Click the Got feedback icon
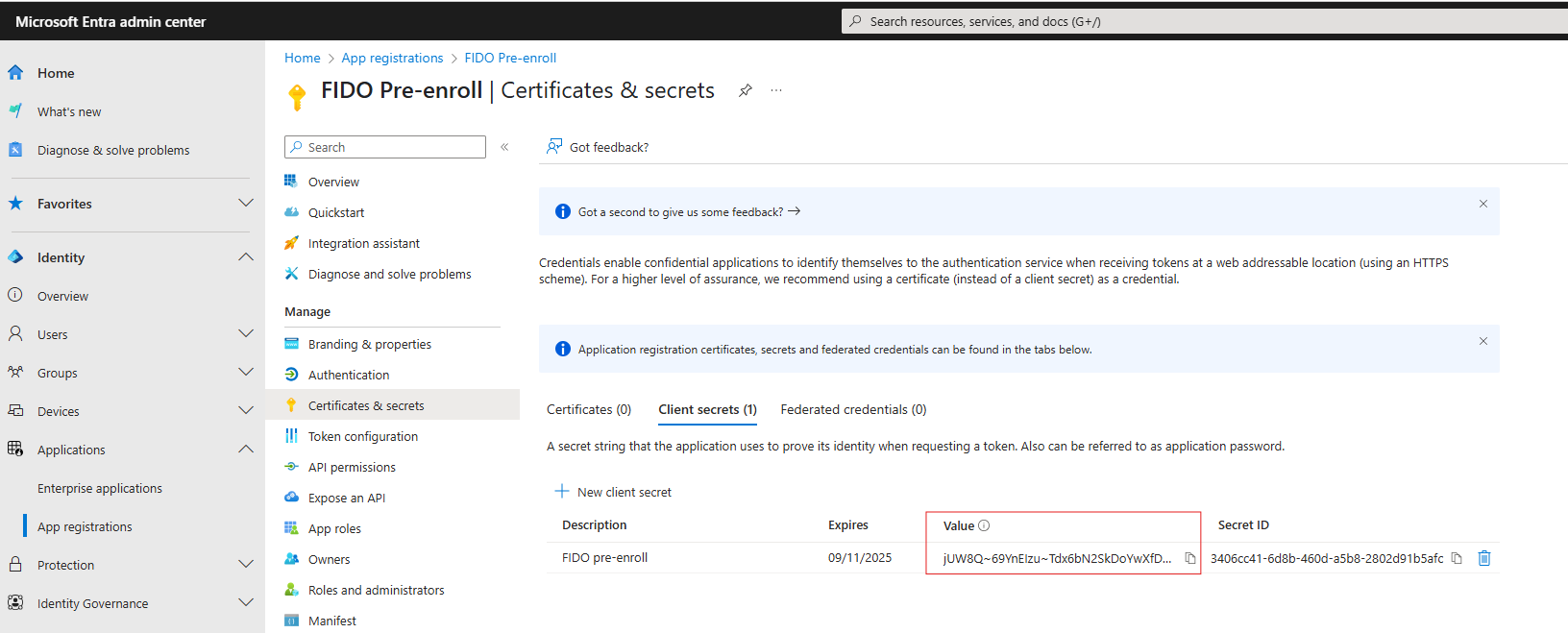The image size is (1568, 633). (554, 146)
